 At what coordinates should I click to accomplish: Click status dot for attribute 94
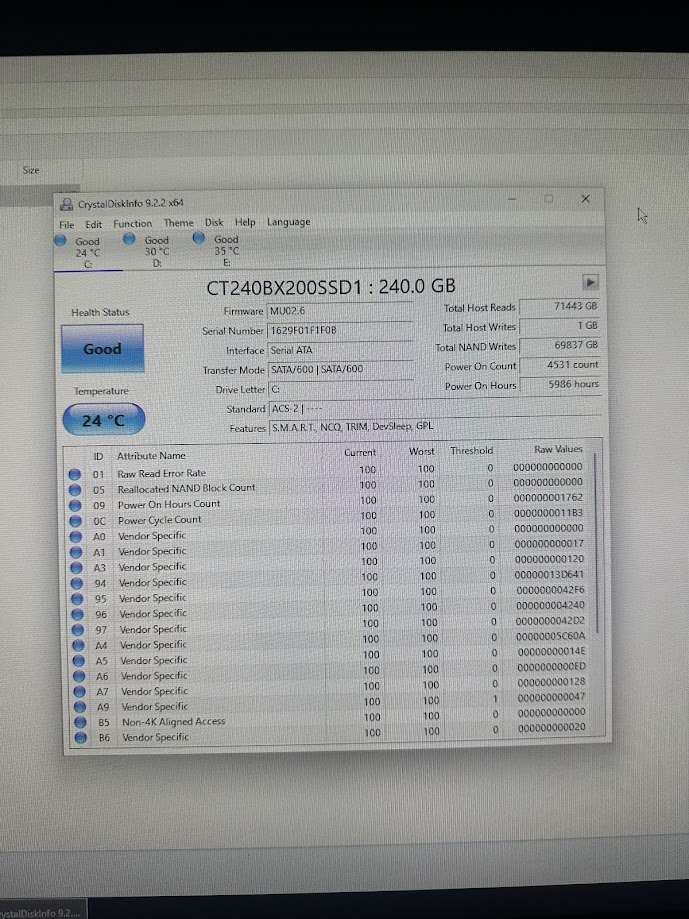(x=77, y=583)
